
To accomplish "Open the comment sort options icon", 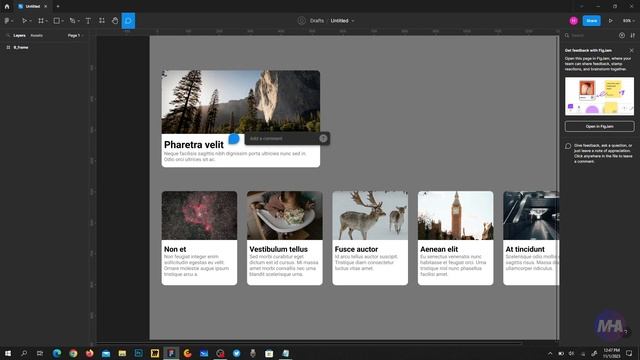I will [632, 36].
